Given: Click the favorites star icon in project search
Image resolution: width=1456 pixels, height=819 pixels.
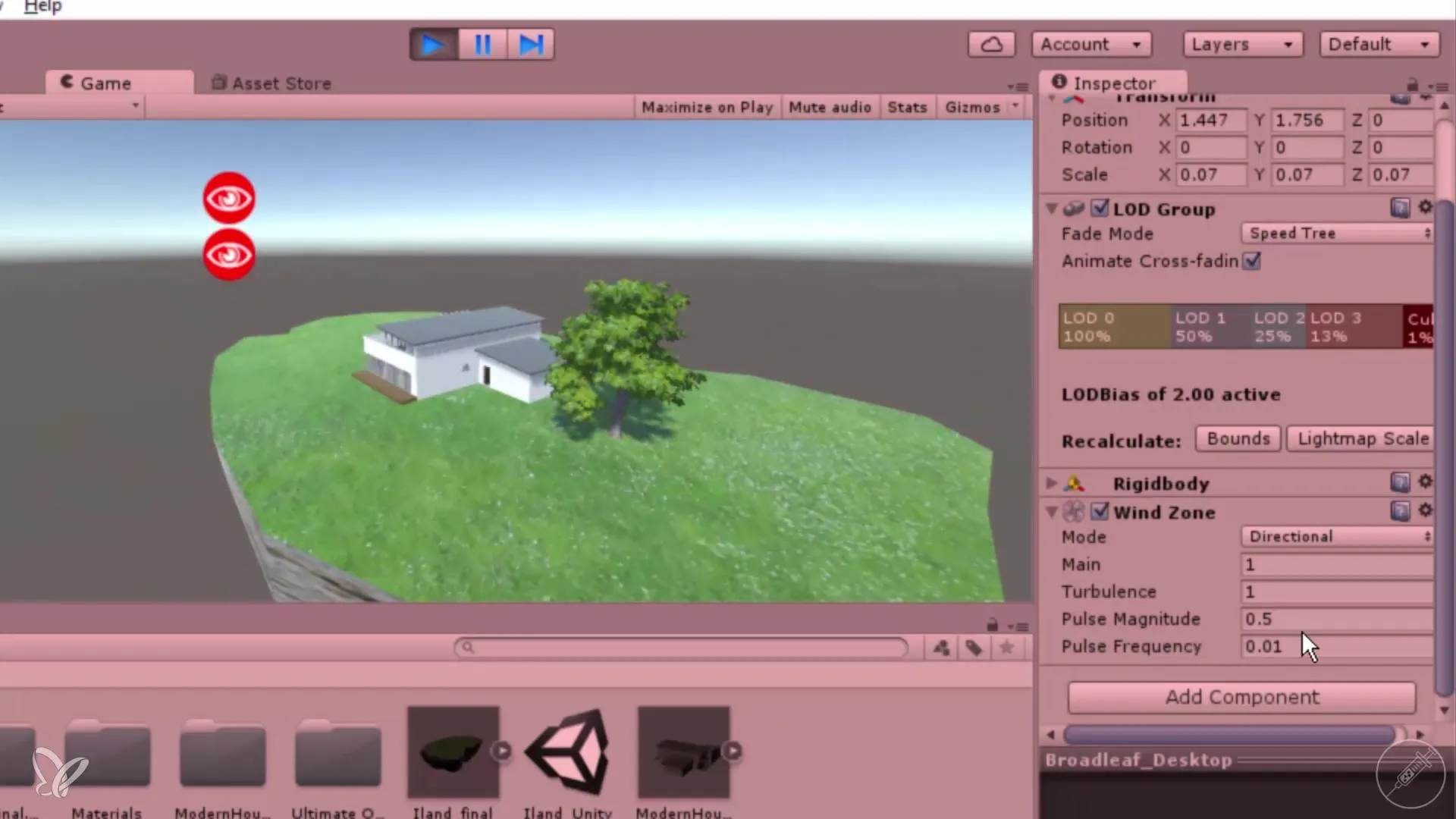Looking at the screenshot, I should (1006, 648).
